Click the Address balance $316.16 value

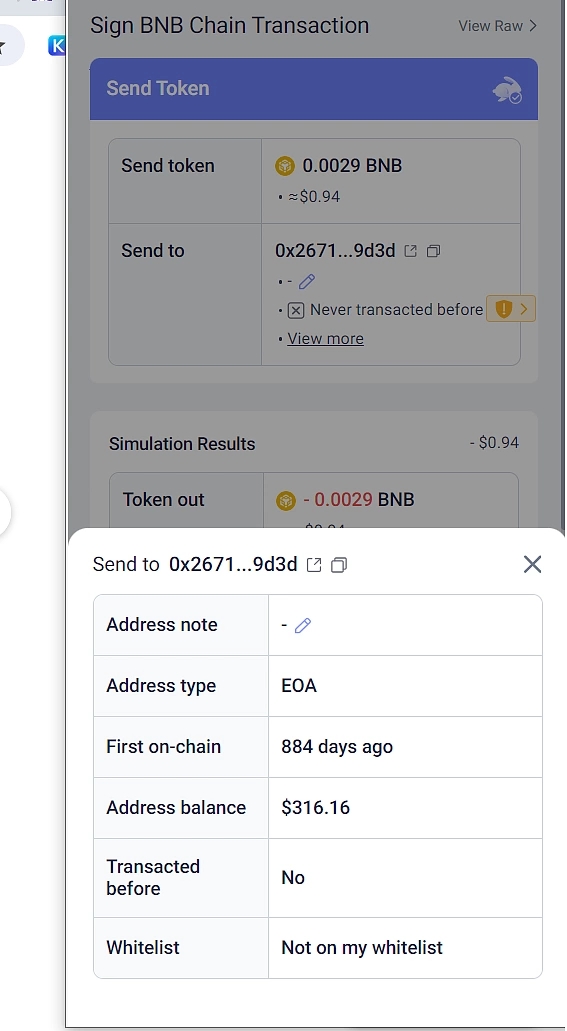pos(316,807)
